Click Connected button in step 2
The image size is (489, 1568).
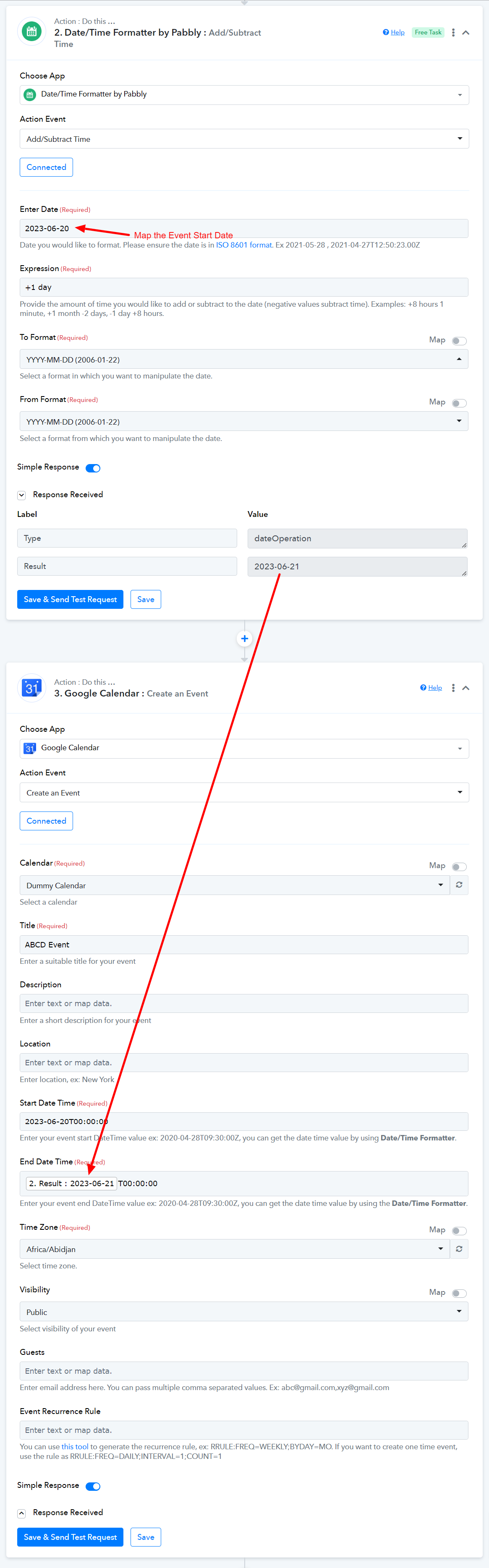click(46, 167)
